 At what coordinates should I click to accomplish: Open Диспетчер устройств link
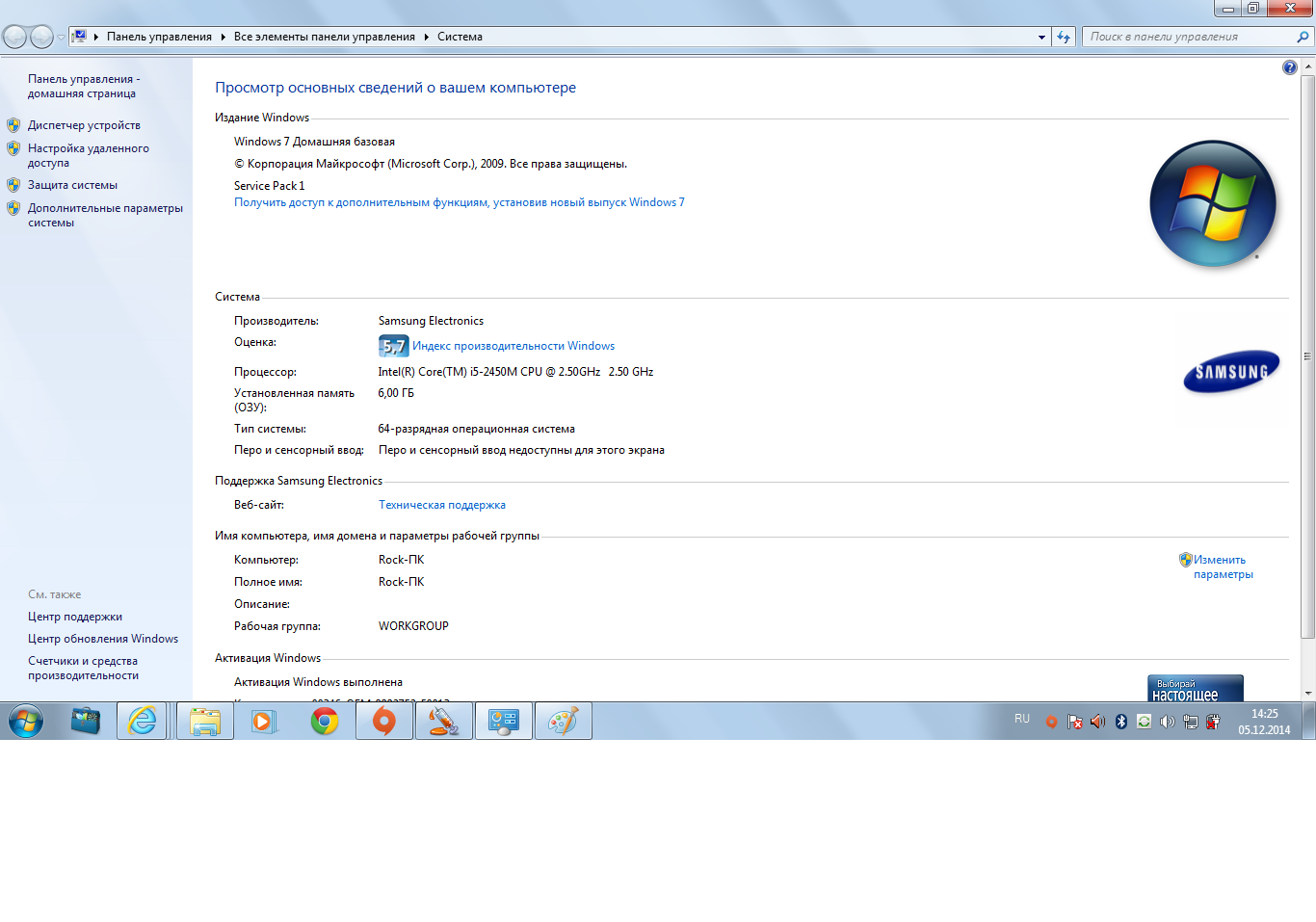[x=84, y=125]
